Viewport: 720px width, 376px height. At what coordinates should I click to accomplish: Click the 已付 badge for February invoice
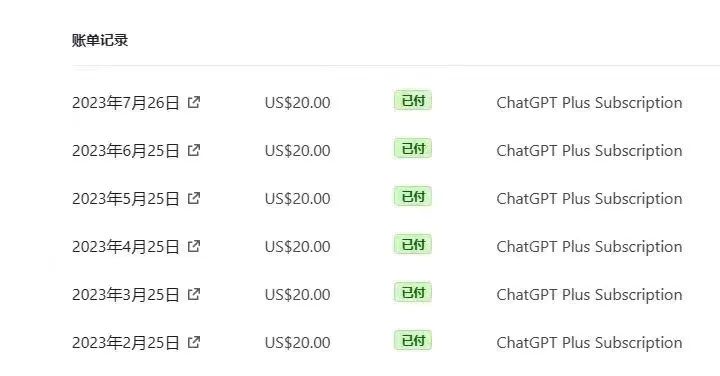point(413,341)
